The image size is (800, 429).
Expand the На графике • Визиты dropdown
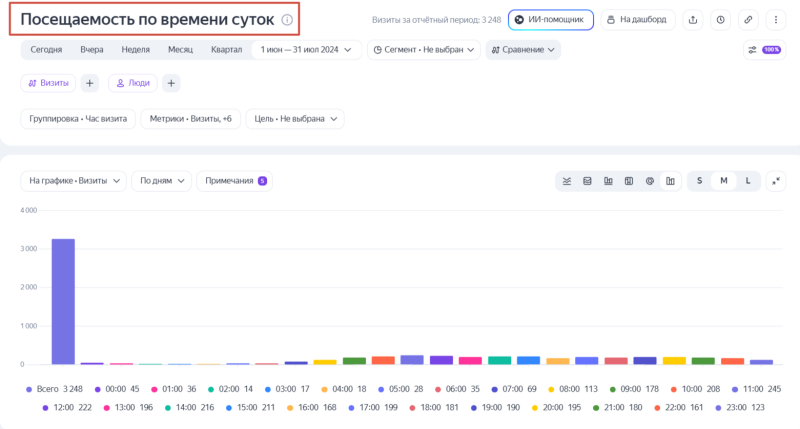[x=73, y=181]
